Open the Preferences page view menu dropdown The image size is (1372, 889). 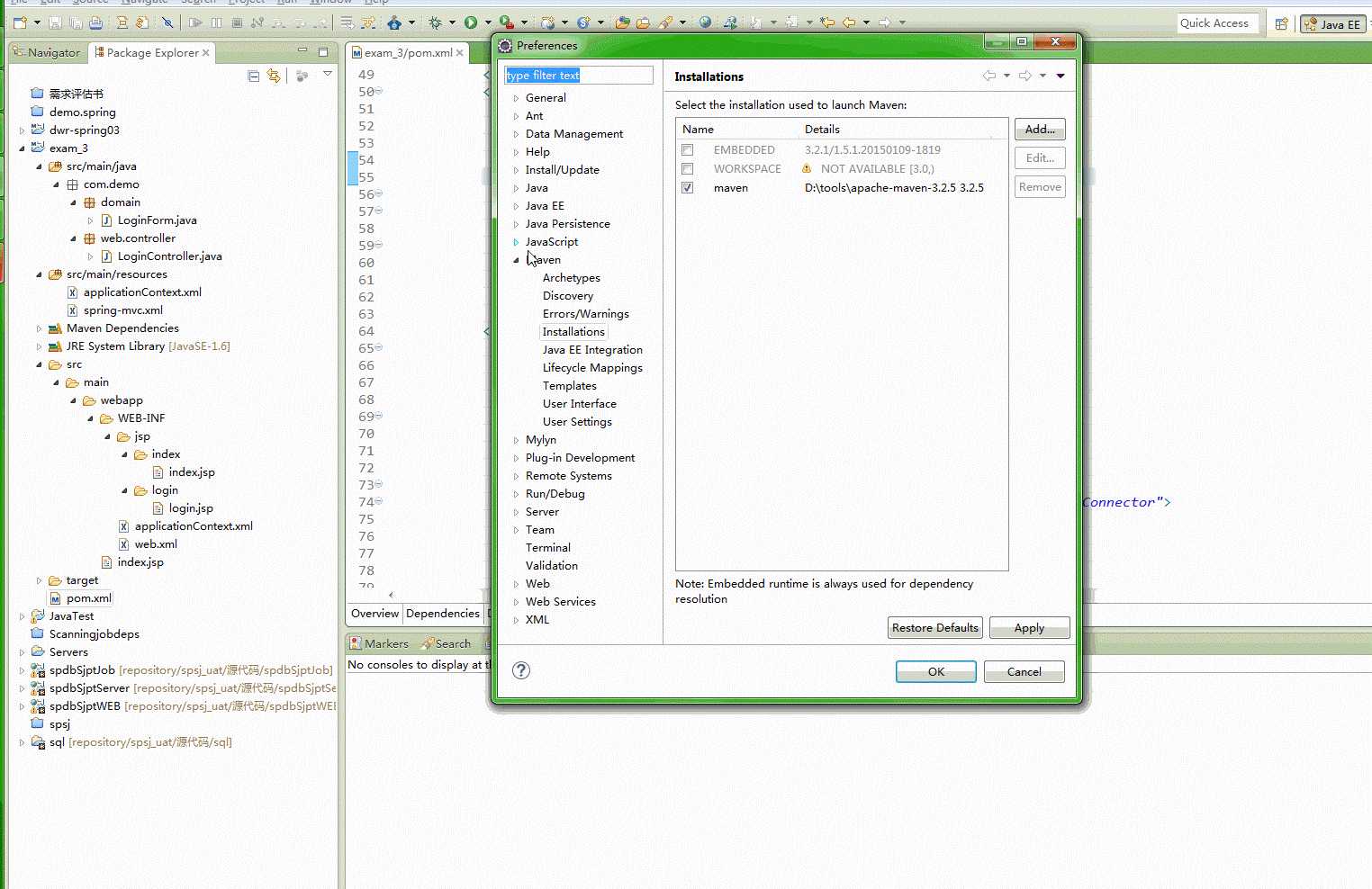(1061, 76)
